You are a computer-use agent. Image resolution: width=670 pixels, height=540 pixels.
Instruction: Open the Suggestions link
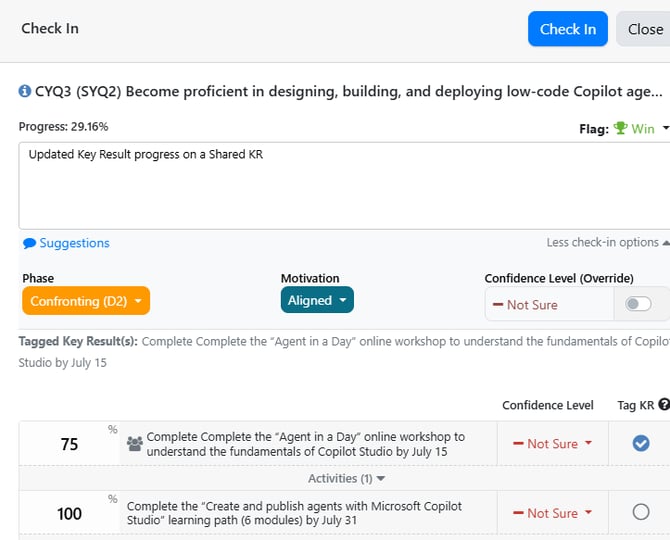tap(74, 243)
